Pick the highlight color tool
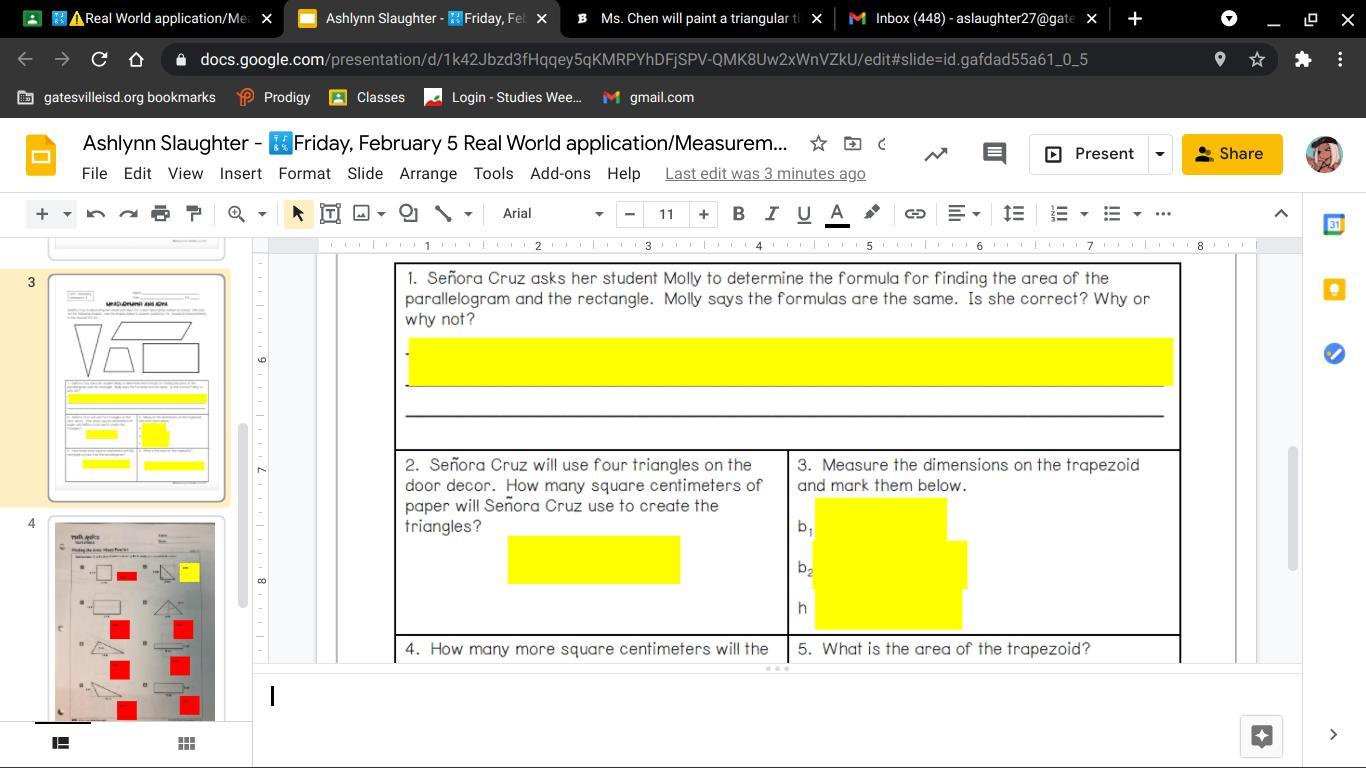Image resolution: width=1366 pixels, height=768 pixels. click(x=871, y=213)
